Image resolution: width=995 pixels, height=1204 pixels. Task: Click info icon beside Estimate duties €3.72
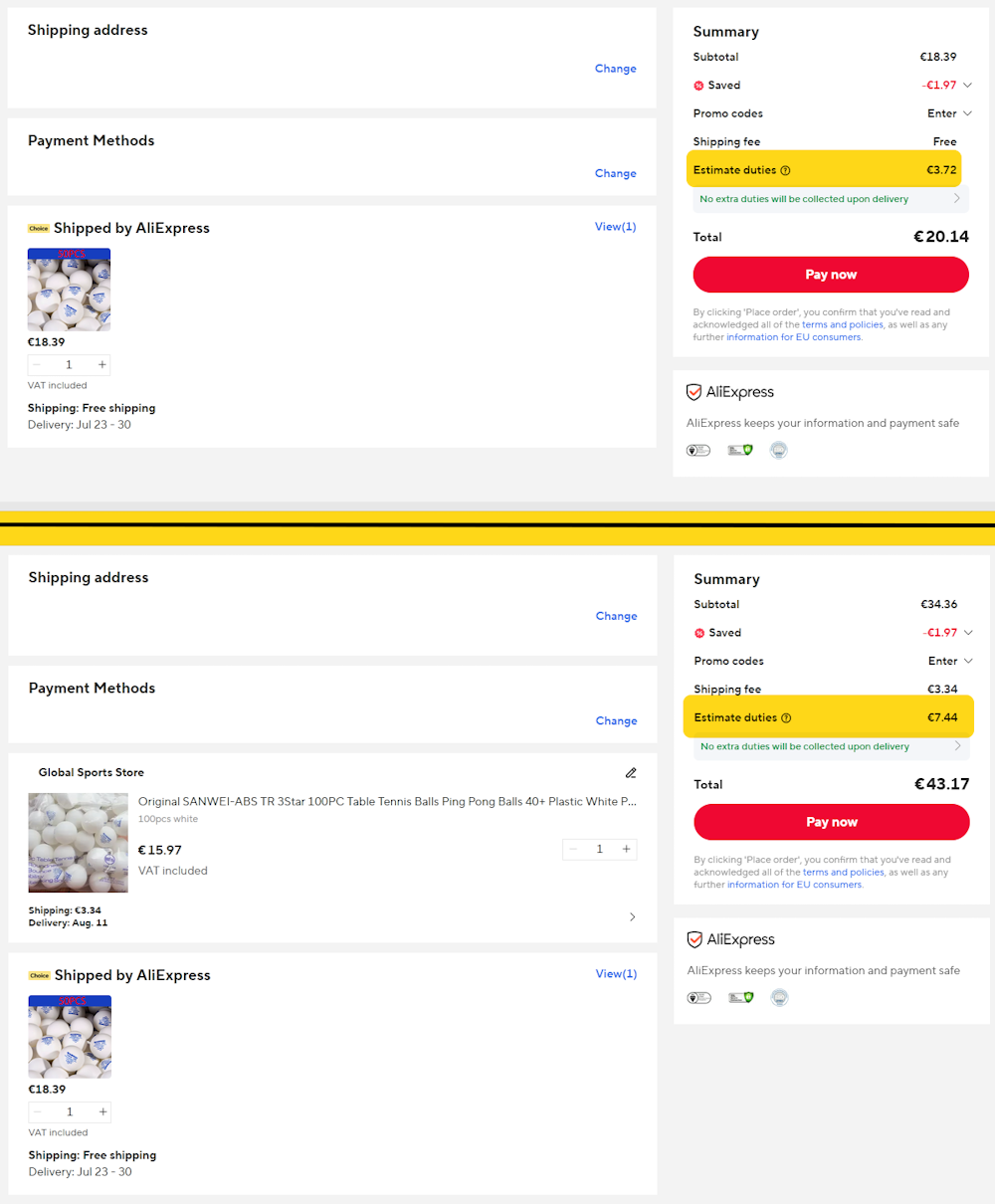(785, 170)
